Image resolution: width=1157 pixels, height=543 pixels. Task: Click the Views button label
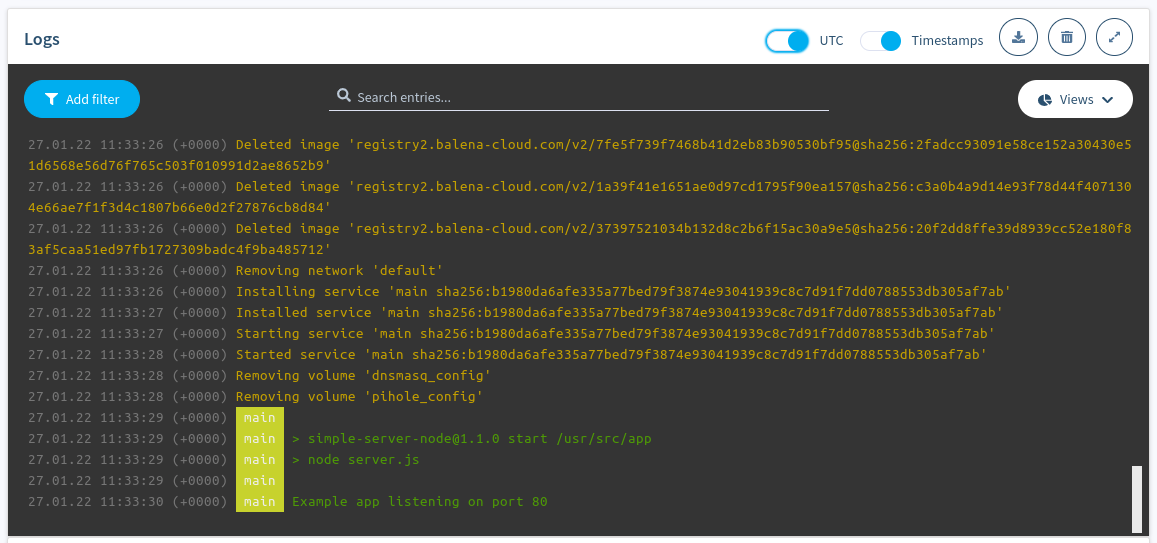[1076, 100]
